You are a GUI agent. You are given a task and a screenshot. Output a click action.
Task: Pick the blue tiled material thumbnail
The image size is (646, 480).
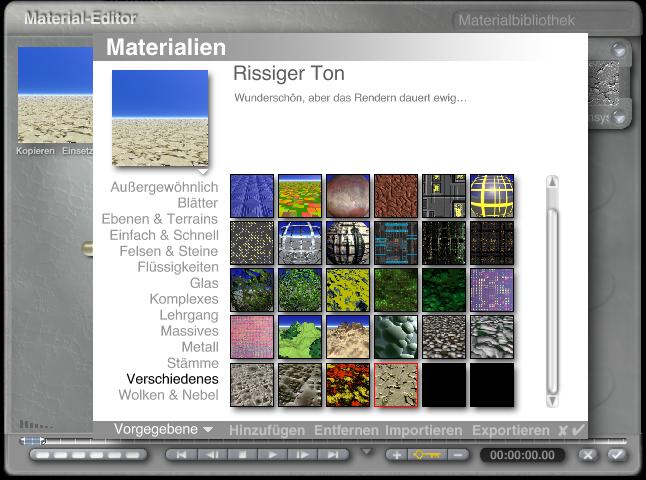click(252, 196)
